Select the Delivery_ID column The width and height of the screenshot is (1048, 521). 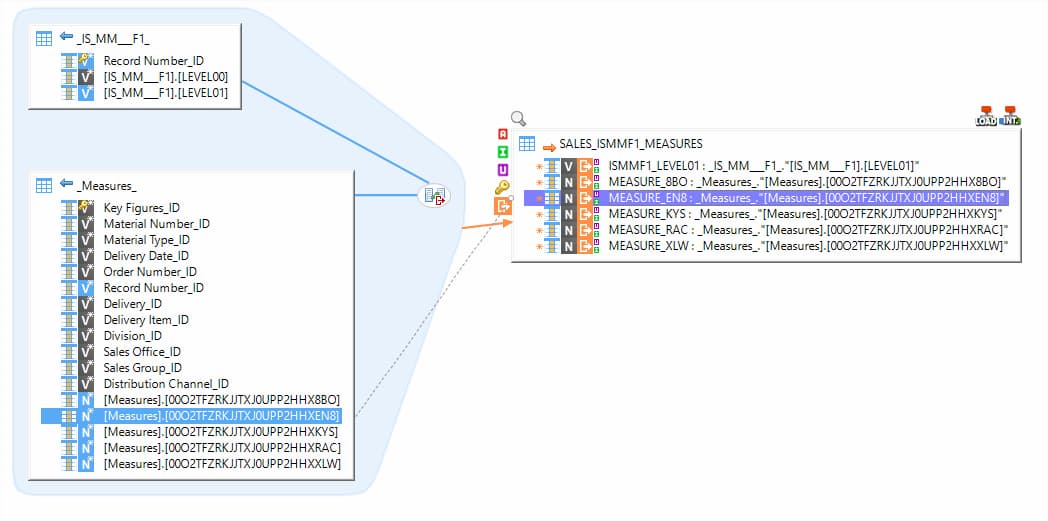[132, 304]
